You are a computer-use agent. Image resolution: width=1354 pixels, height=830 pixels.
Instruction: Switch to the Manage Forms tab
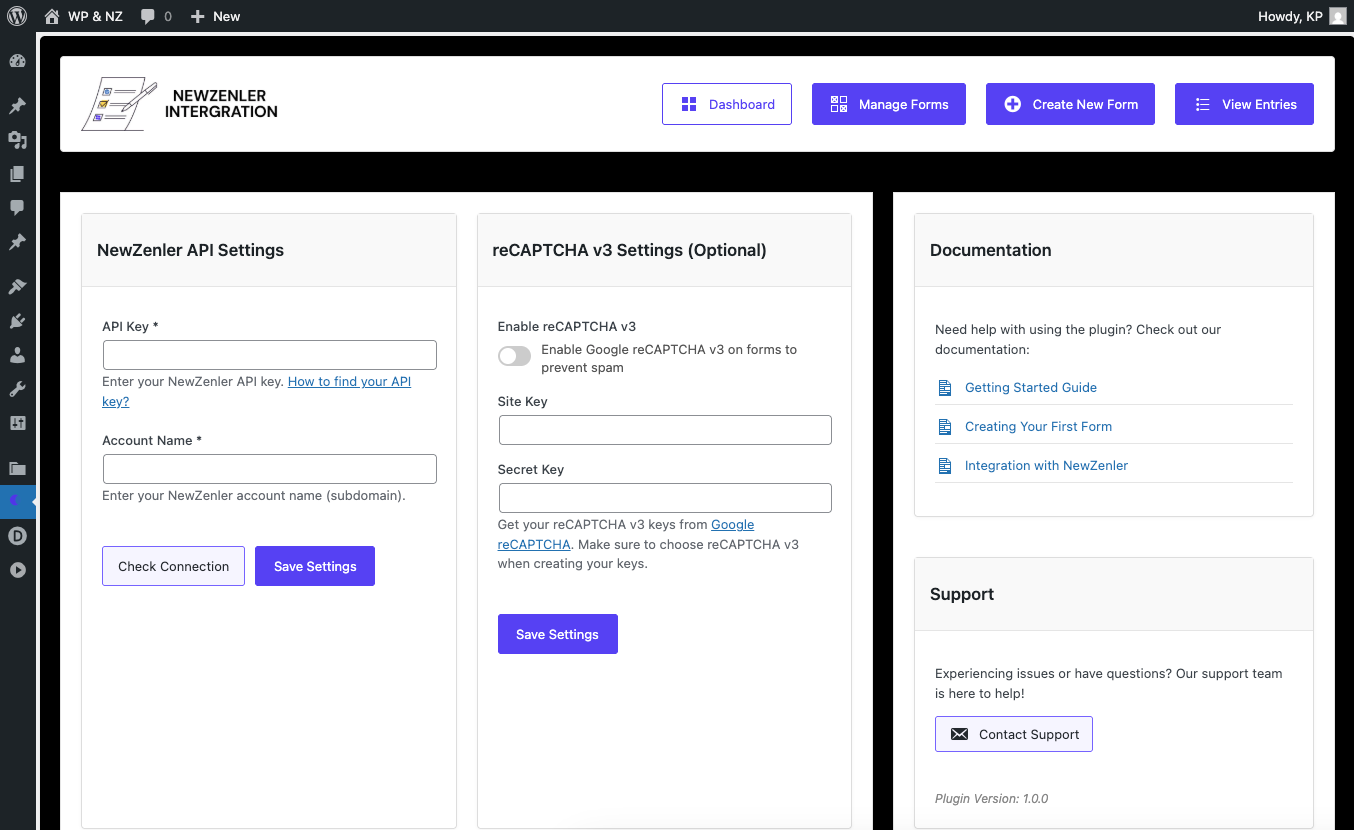tap(888, 104)
